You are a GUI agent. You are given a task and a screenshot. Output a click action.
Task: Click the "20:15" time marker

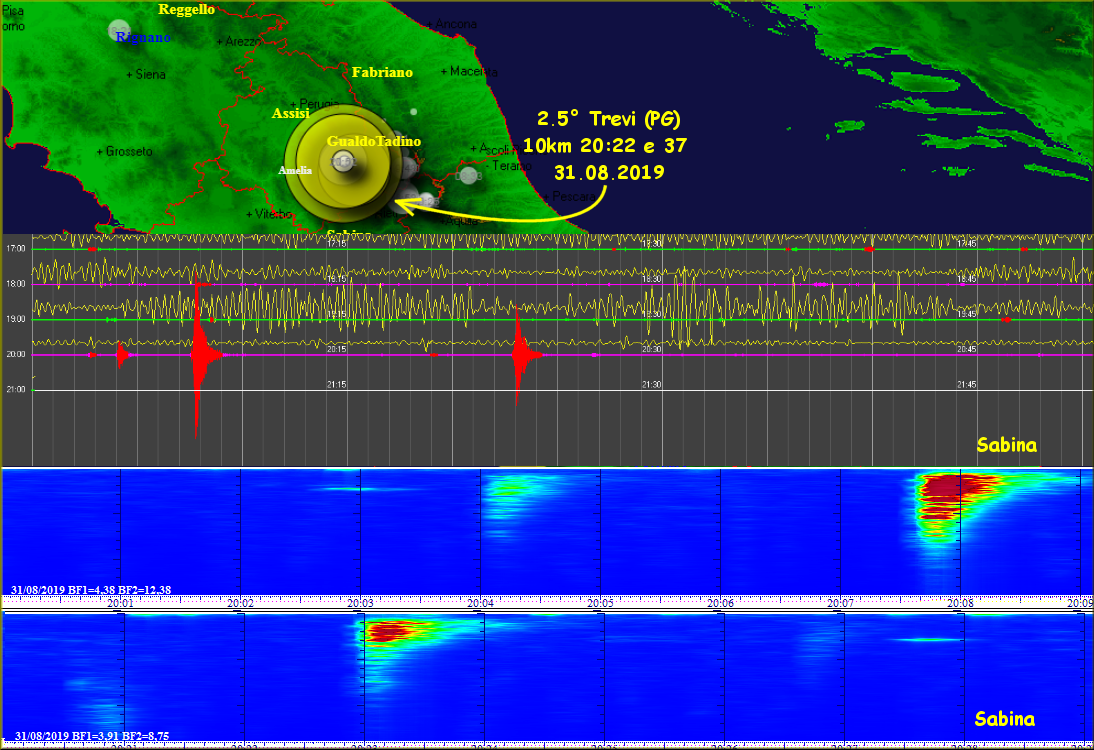click(337, 349)
